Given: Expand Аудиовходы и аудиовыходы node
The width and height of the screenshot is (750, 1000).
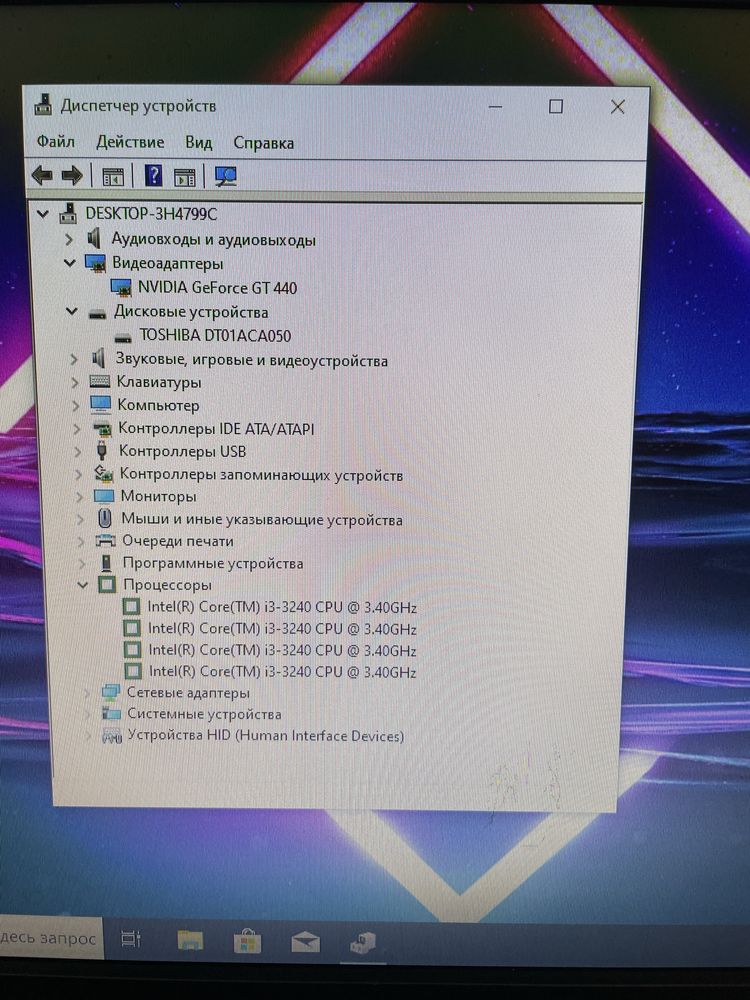Looking at the screenshot, I should [x=69, y=240].
